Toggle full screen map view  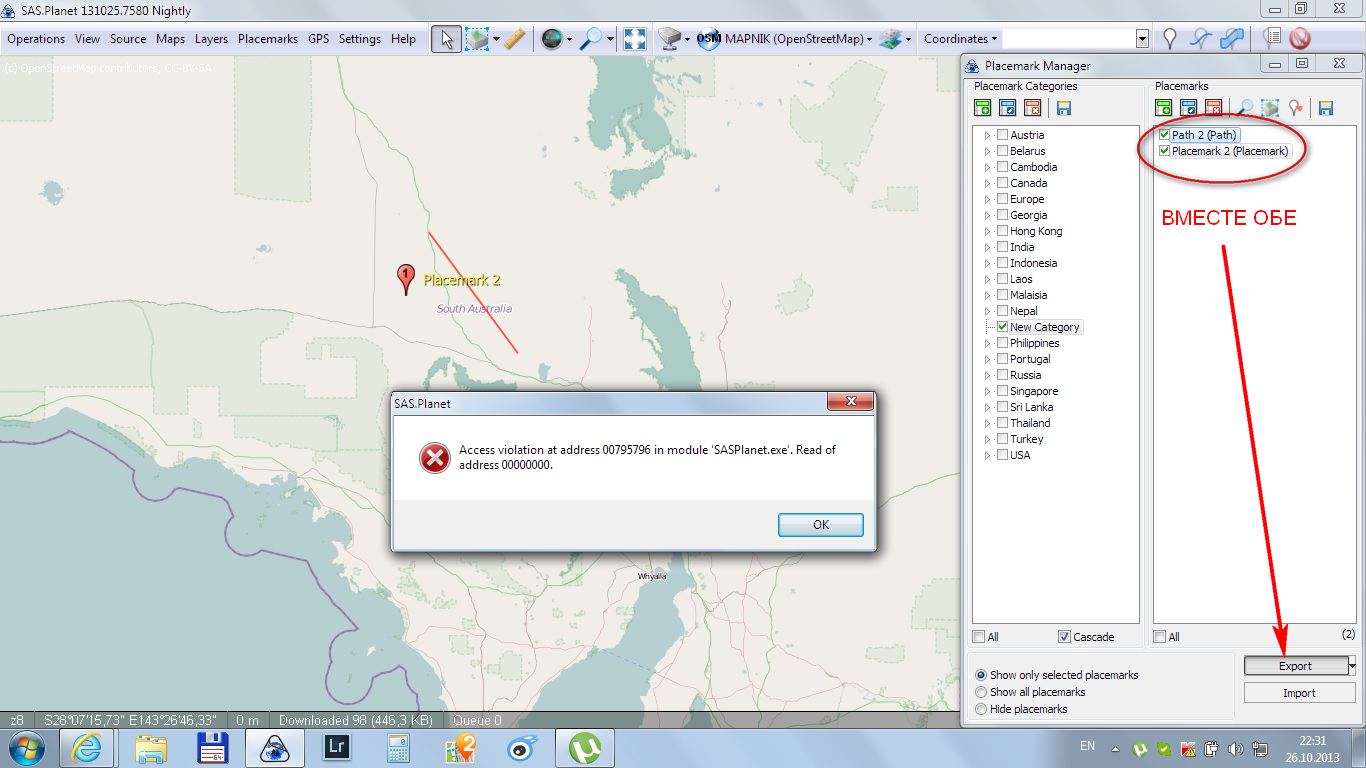coord(635,39)
